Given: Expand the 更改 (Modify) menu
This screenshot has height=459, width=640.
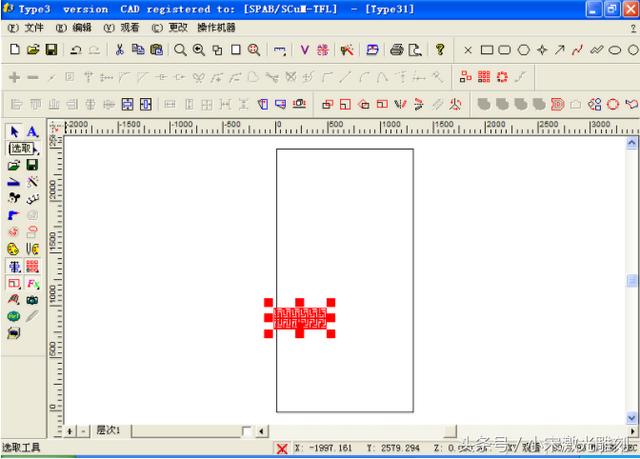Looking at the screenshot, I should [x=170, y=27].
